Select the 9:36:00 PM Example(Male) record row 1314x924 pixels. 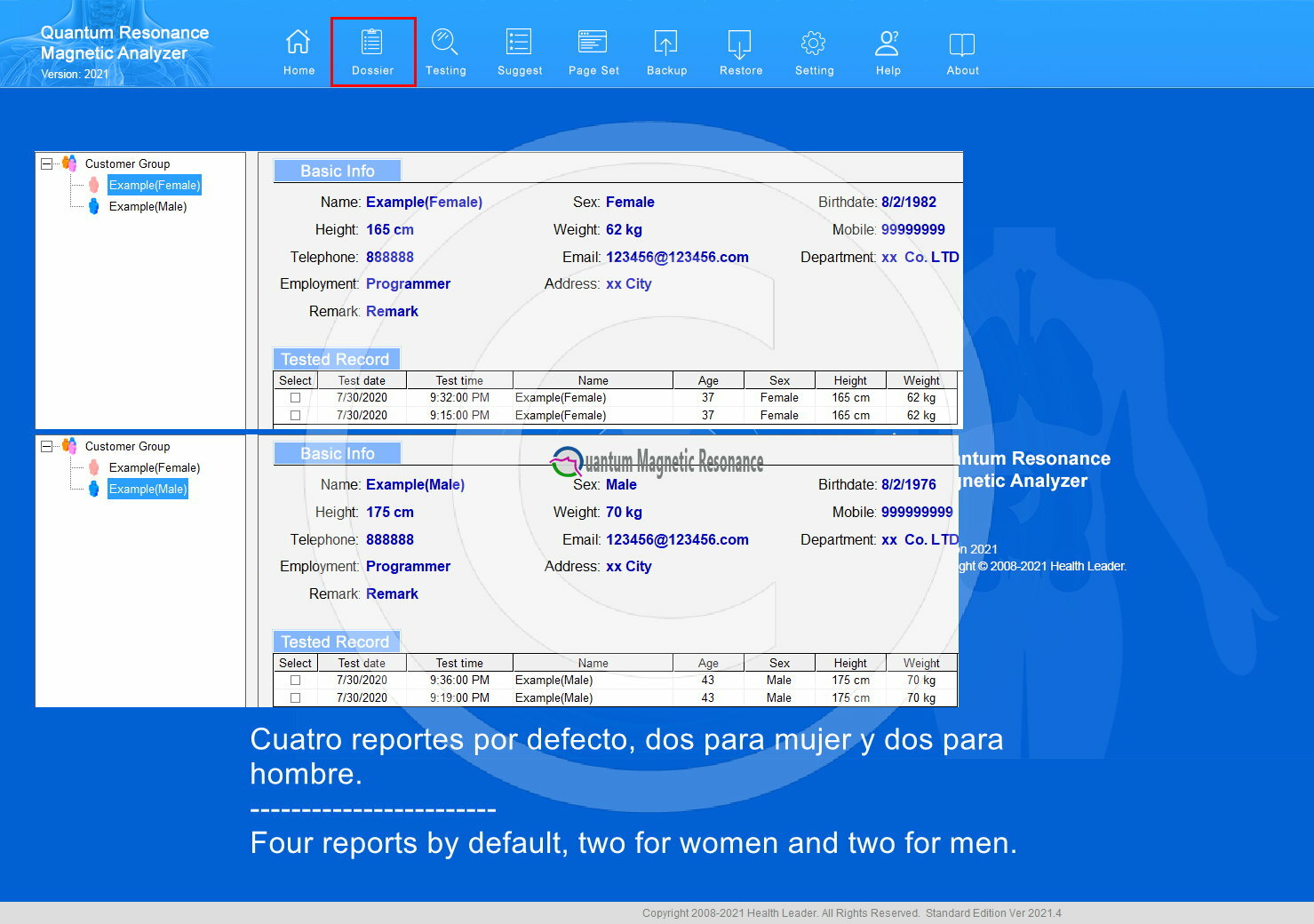[x=615, y=681]
